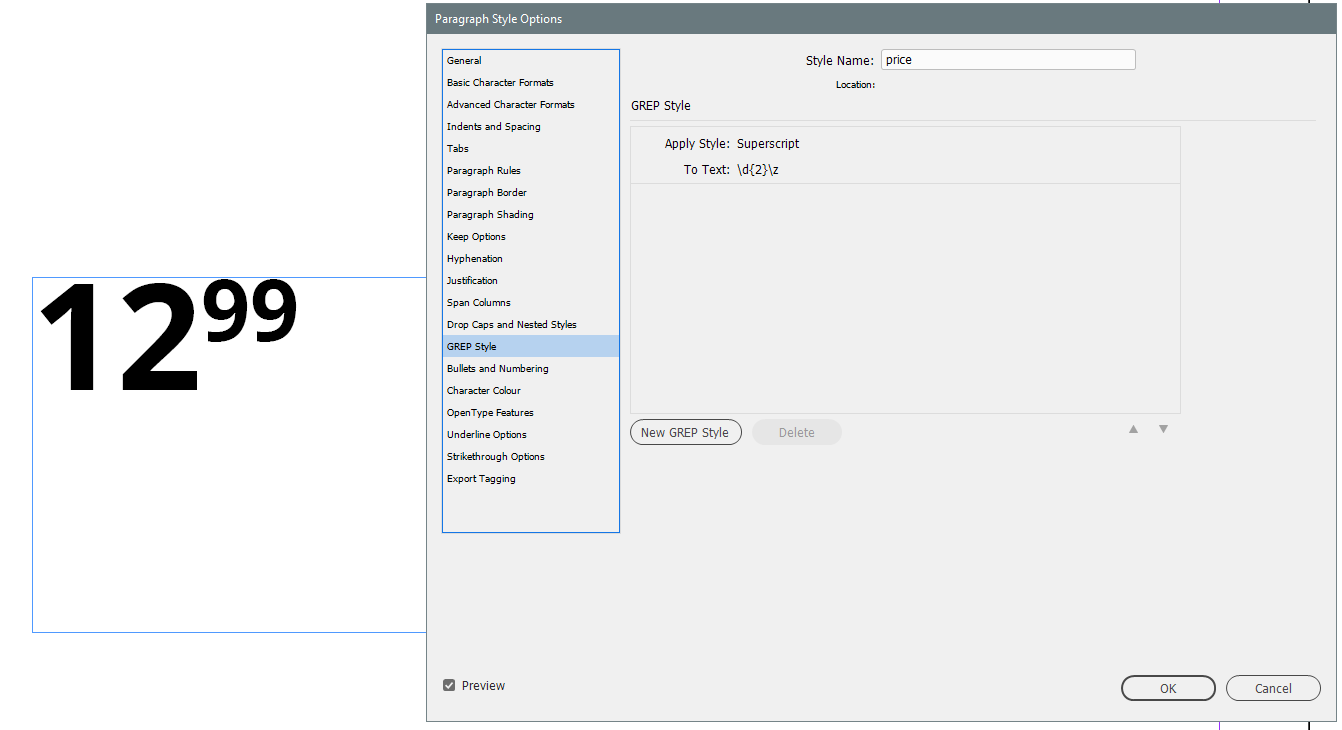
Task: Toggle the Preview checkbox
Action: (x=449, y=686)
